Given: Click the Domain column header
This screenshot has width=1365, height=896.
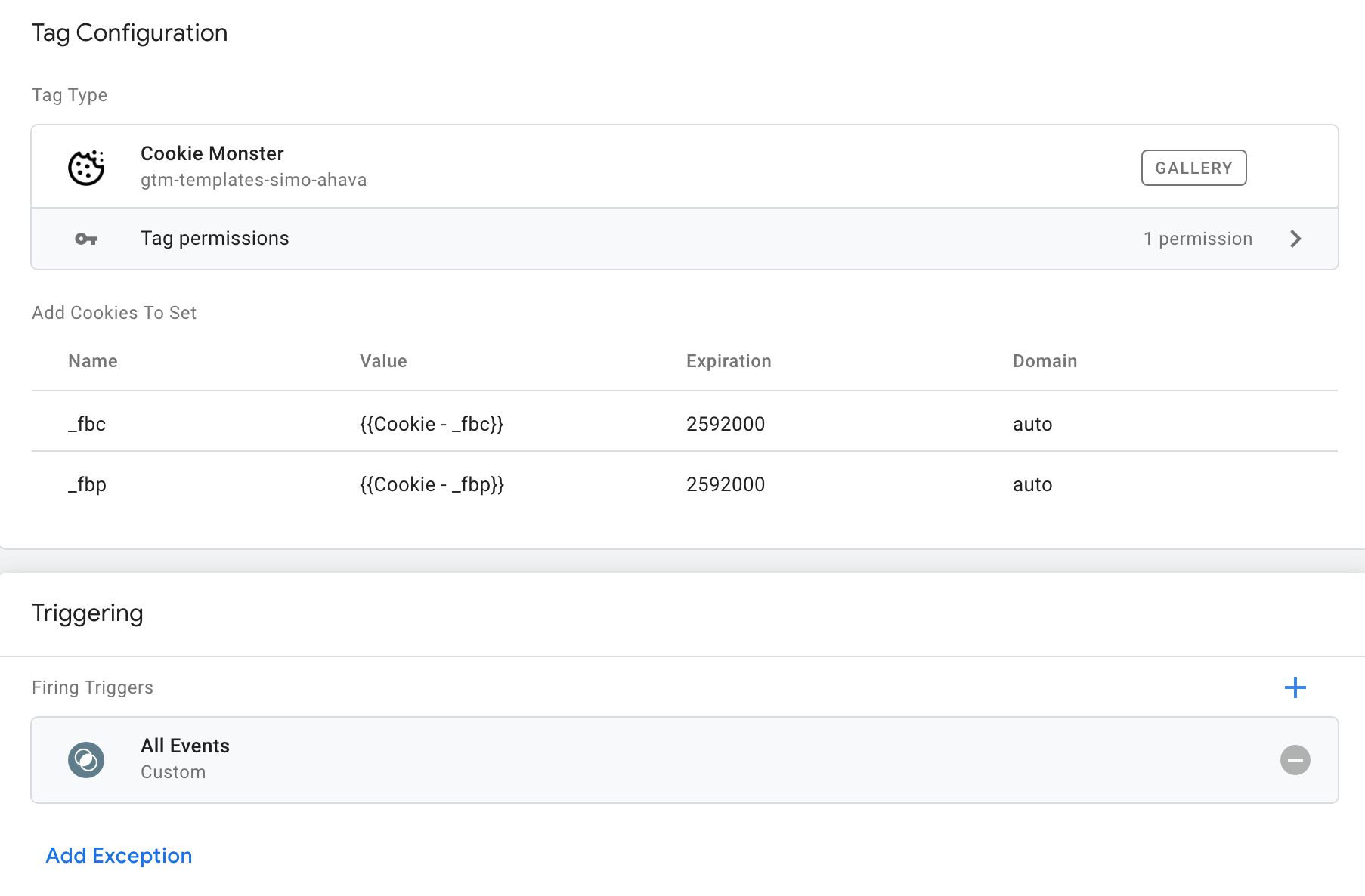Looking at the screenshot, I should 1045,361.
